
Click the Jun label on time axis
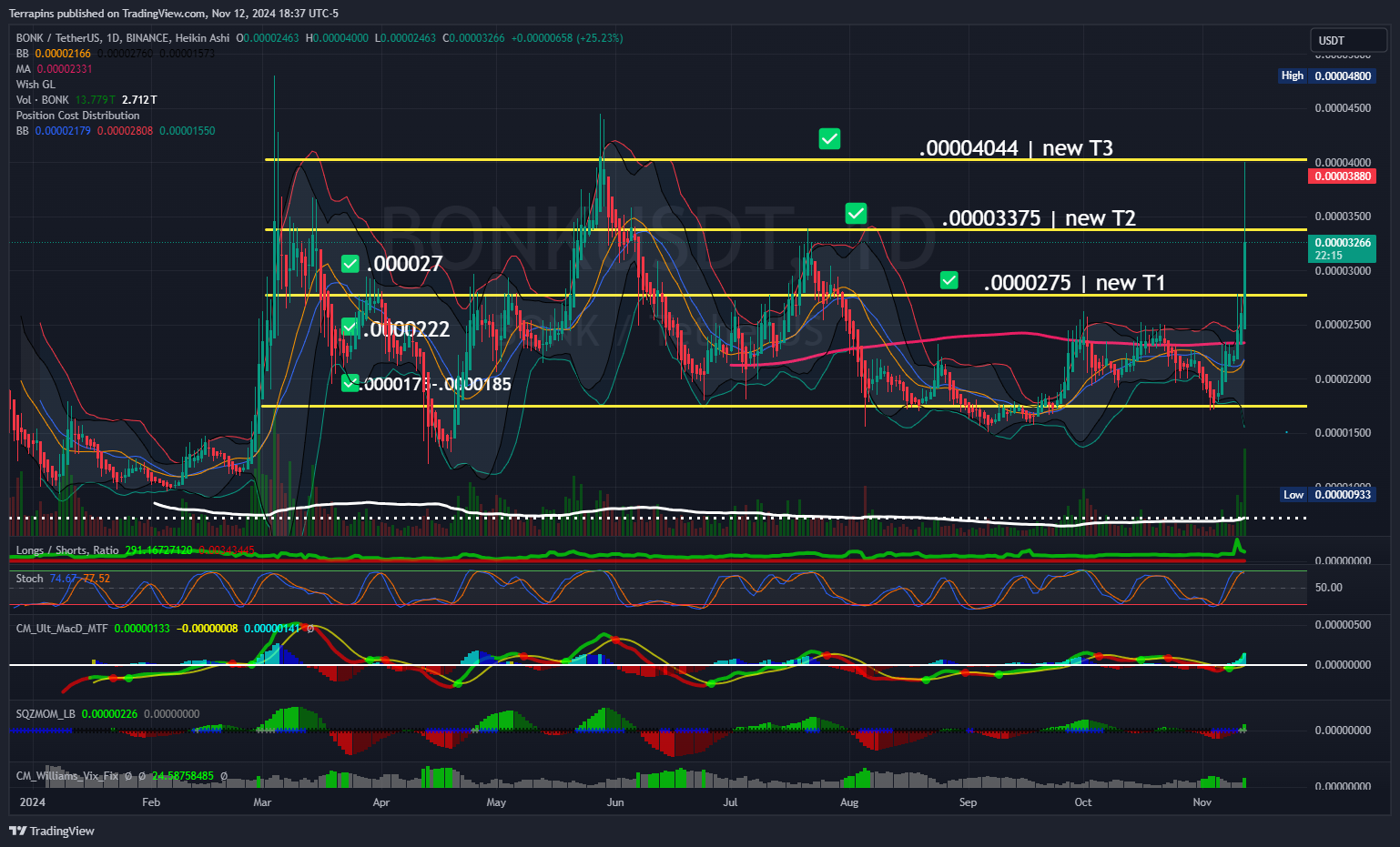tap(615, 802)
